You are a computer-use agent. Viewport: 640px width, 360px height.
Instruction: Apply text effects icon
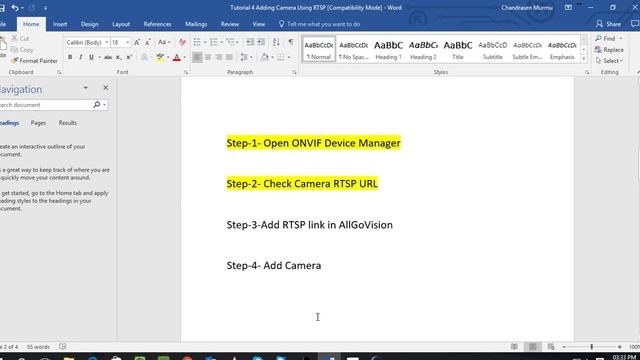[x=144, y=57]
